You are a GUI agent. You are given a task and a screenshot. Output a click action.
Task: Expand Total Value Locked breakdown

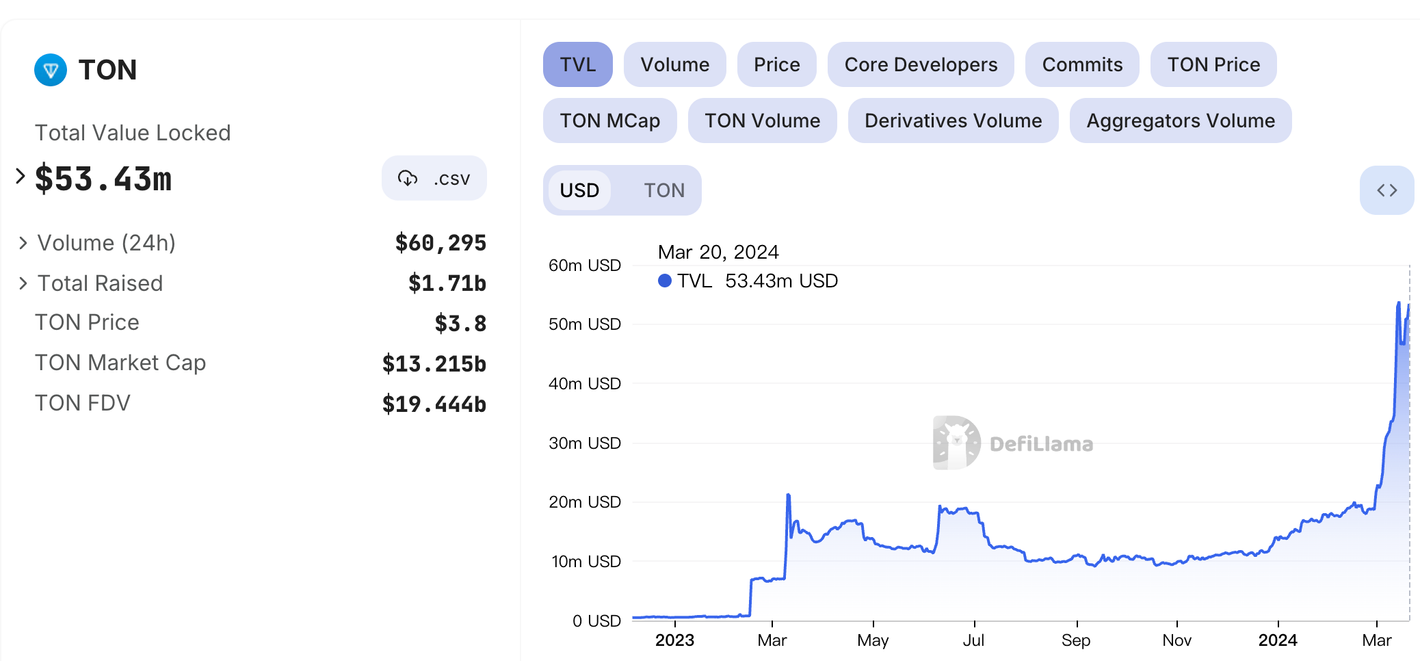(20, 177)
